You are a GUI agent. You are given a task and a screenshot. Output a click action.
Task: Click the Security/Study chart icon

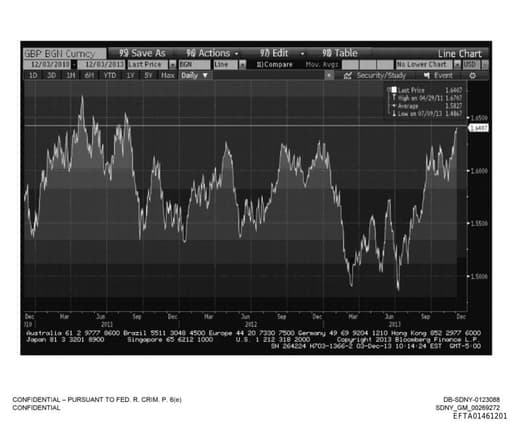(348, 76)
